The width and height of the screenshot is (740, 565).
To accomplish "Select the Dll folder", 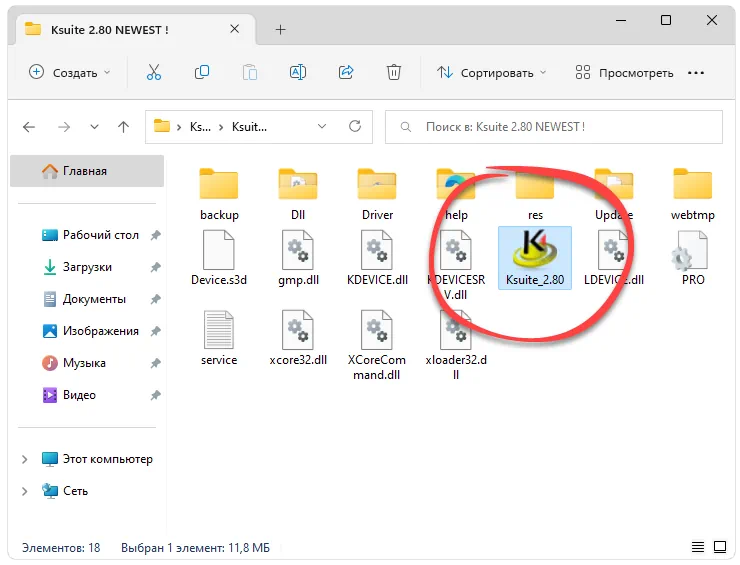I will pyautogui.click(x=298, y=194).
